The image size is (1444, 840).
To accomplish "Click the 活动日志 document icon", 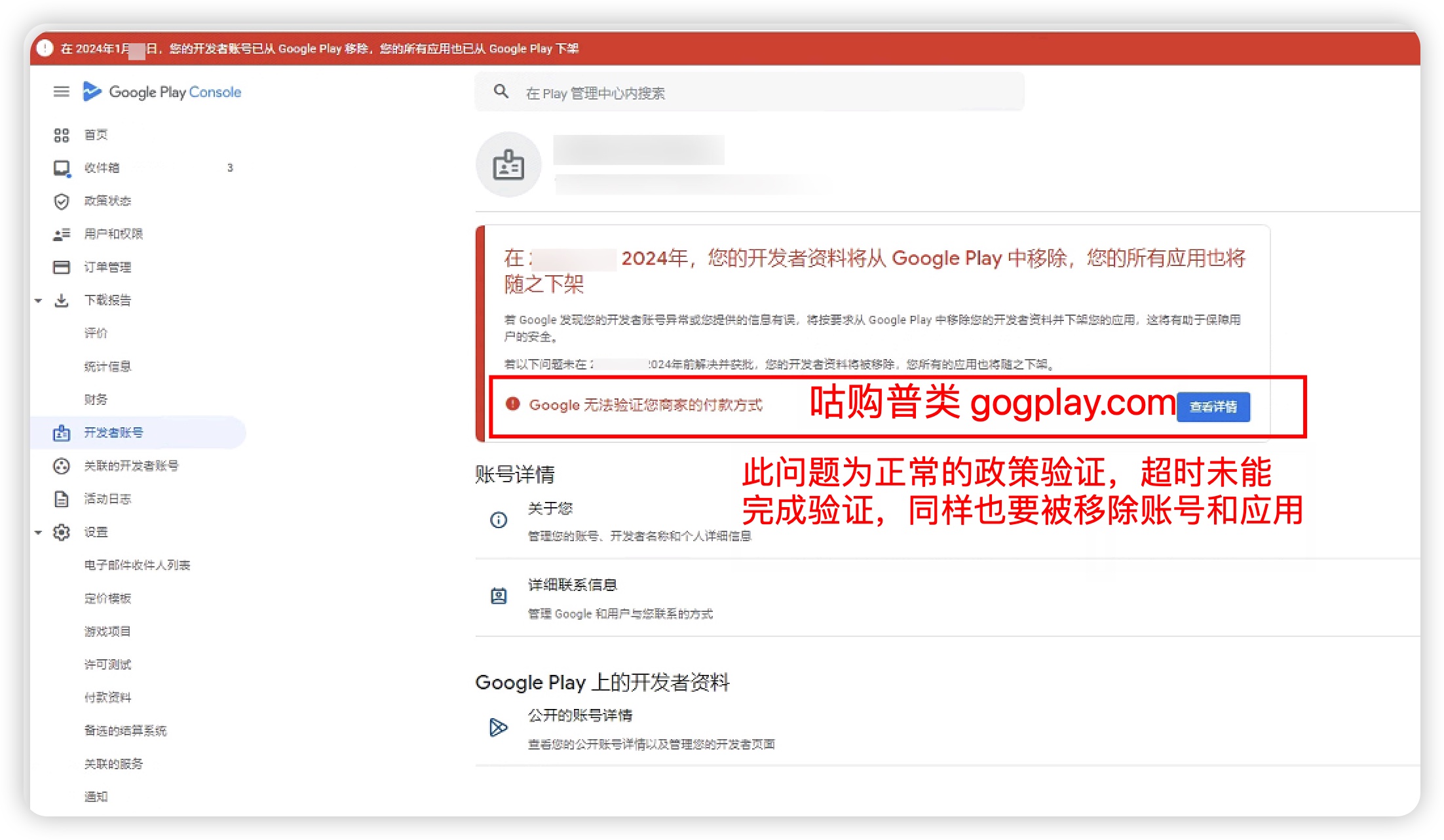I will coord(61,499).
